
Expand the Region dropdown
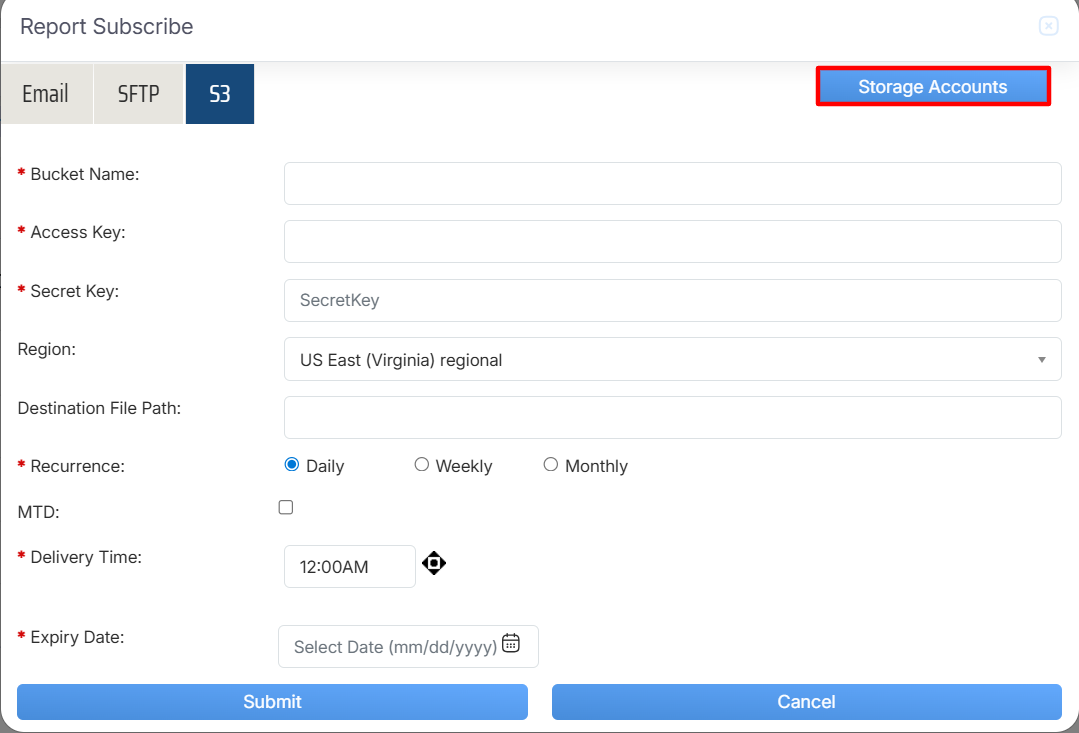pyautogui.click(x=672, y=360)
